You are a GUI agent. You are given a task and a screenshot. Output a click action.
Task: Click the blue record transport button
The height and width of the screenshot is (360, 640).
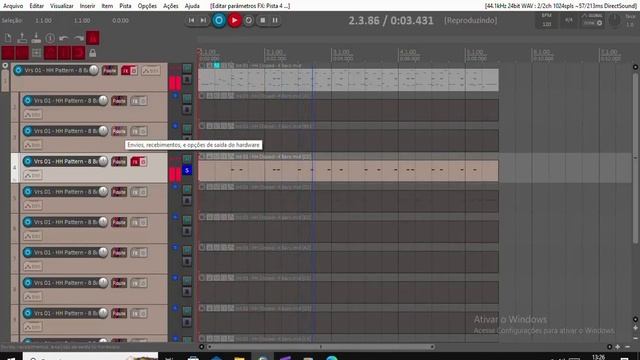pyautogui.click(x=219, y=20)
